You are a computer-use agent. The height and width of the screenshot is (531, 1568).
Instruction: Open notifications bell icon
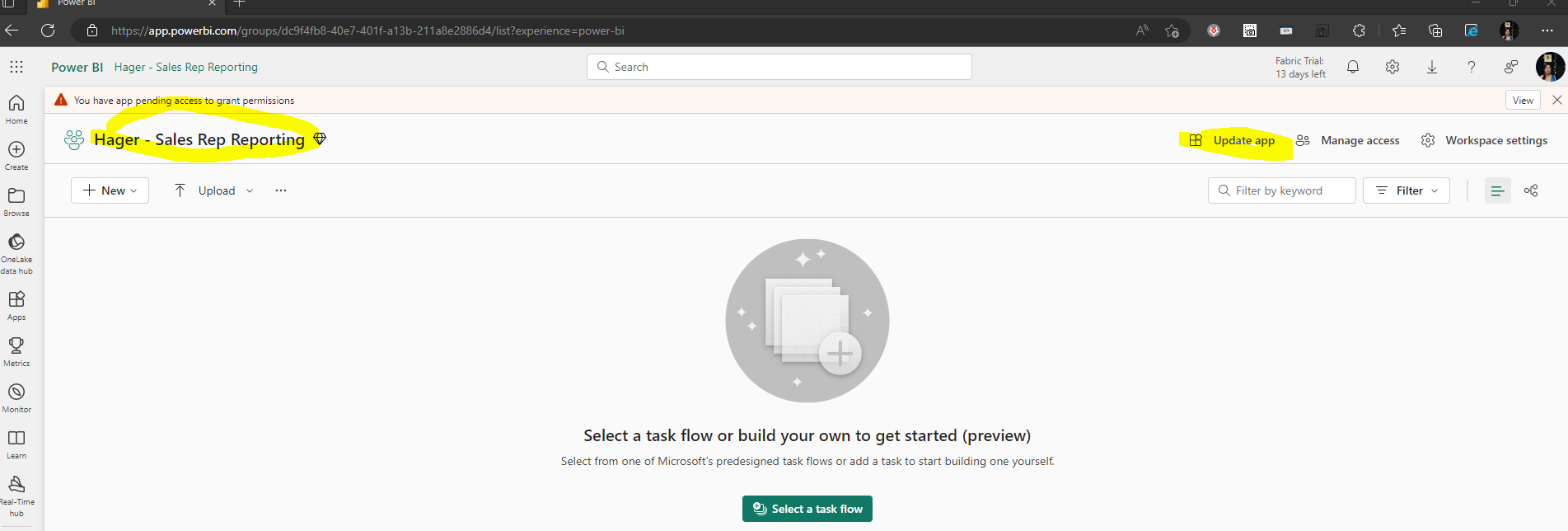tap(1353, 67)
